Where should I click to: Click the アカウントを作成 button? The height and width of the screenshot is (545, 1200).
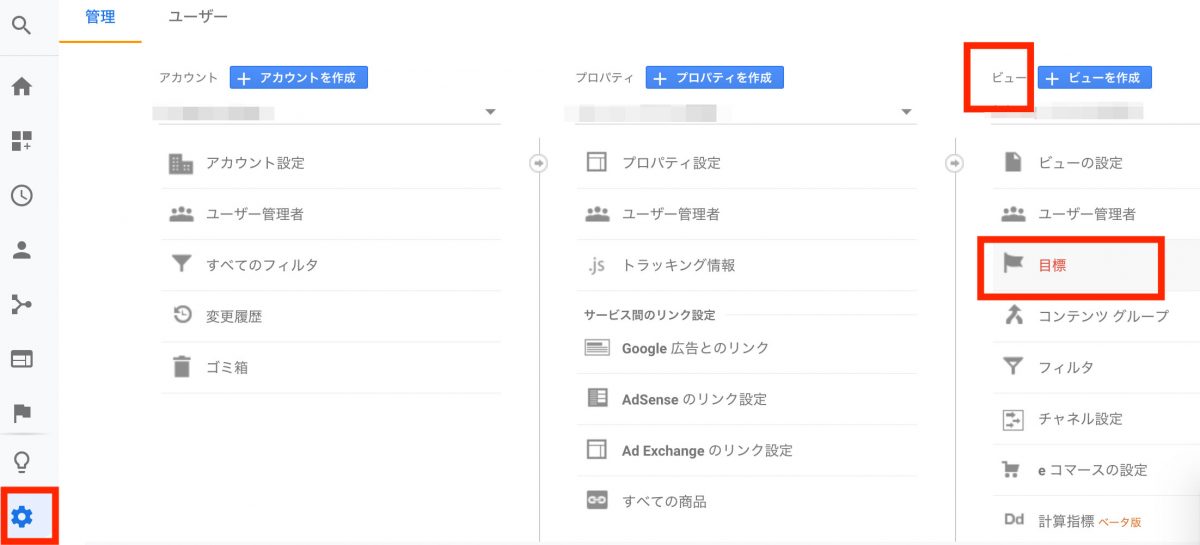pos(299,78)
